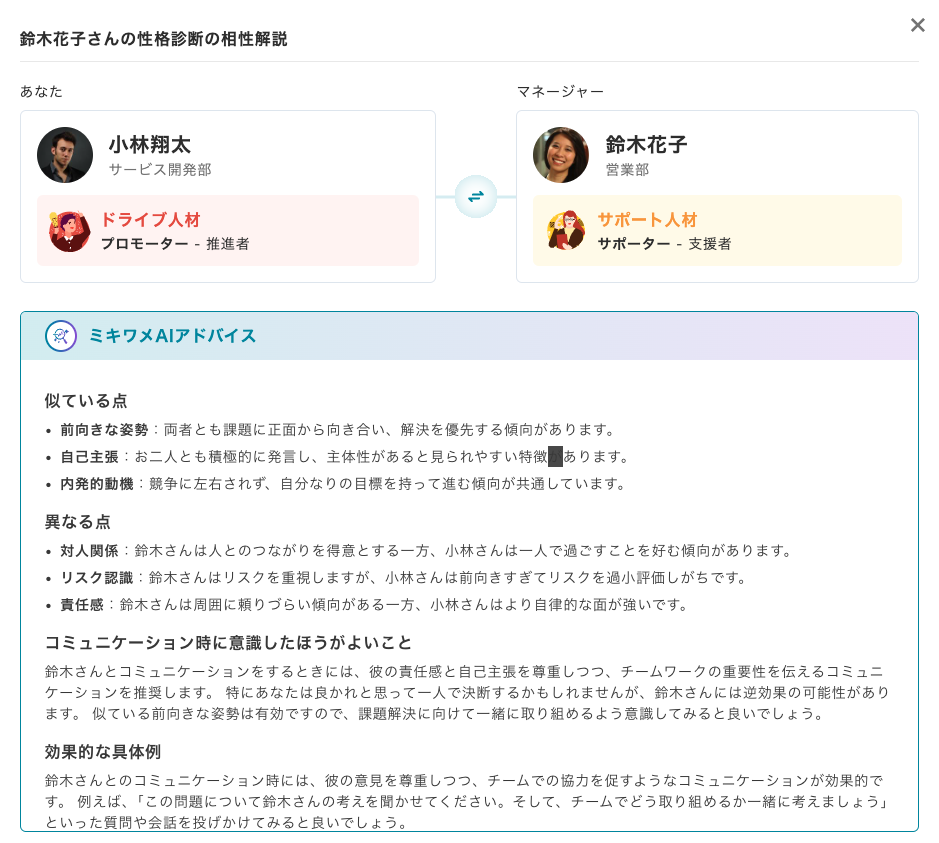Click the ドライブ人材 character icon
The height and width of the screenshot is (843, 939).
click(69, 231)
